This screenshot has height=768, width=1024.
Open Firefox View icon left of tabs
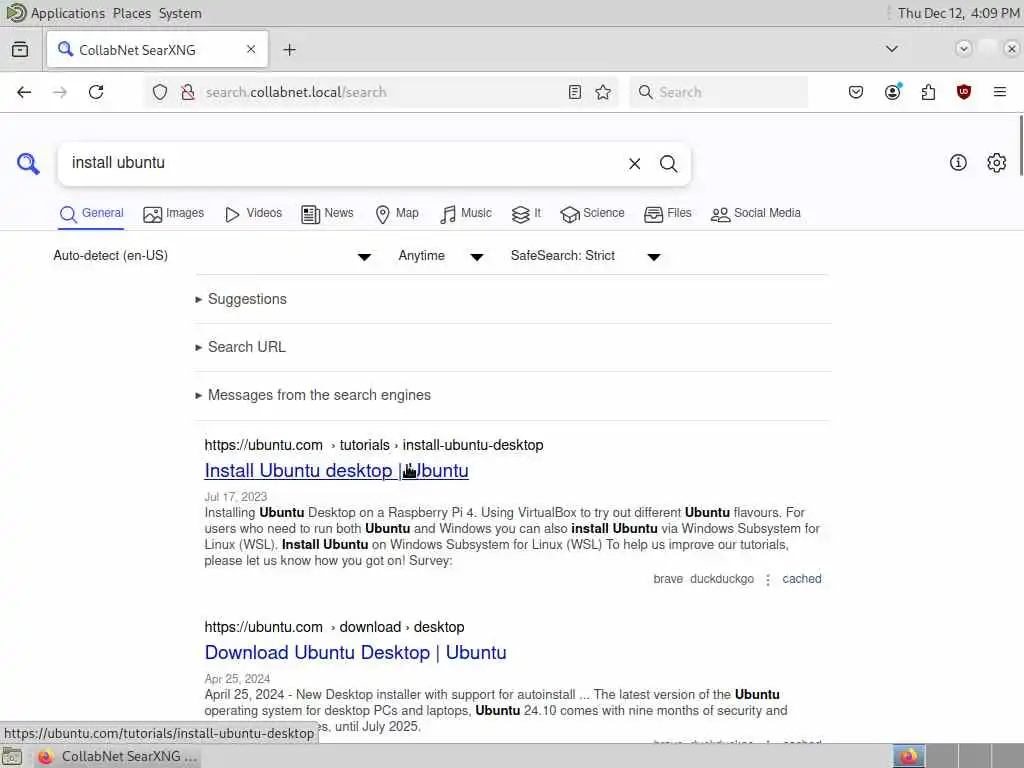(x=20, y=50)
